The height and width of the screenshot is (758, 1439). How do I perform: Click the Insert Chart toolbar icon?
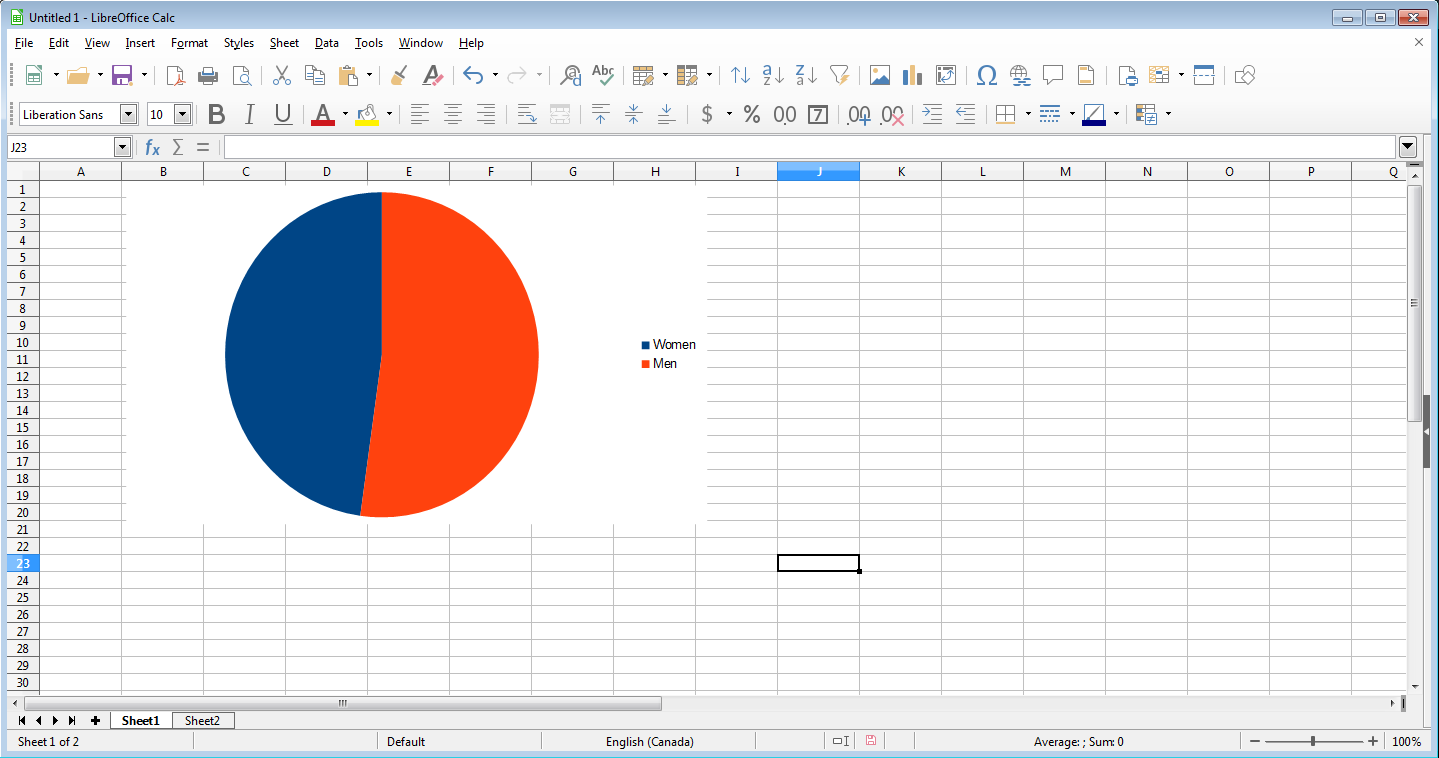(912, 75)
